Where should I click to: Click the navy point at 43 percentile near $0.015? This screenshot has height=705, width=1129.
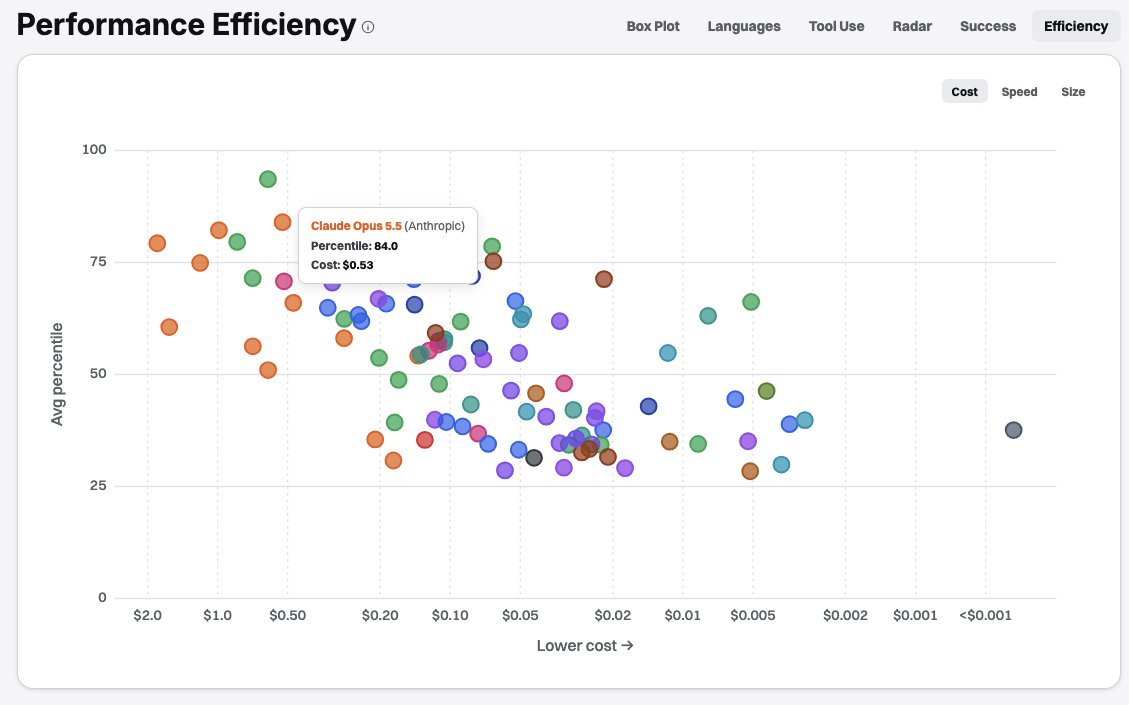pos(649,406)
